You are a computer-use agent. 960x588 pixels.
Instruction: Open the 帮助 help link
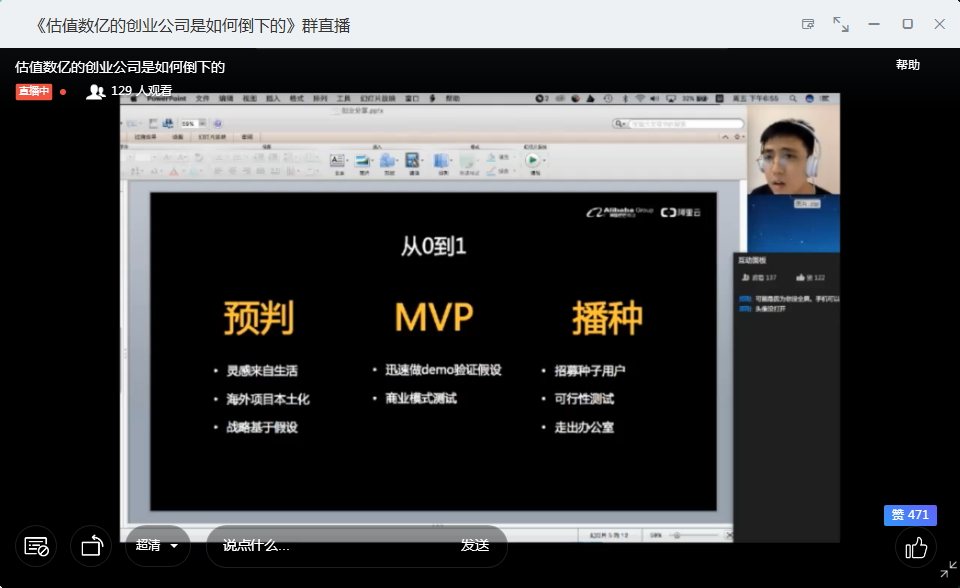click(907, 65)
